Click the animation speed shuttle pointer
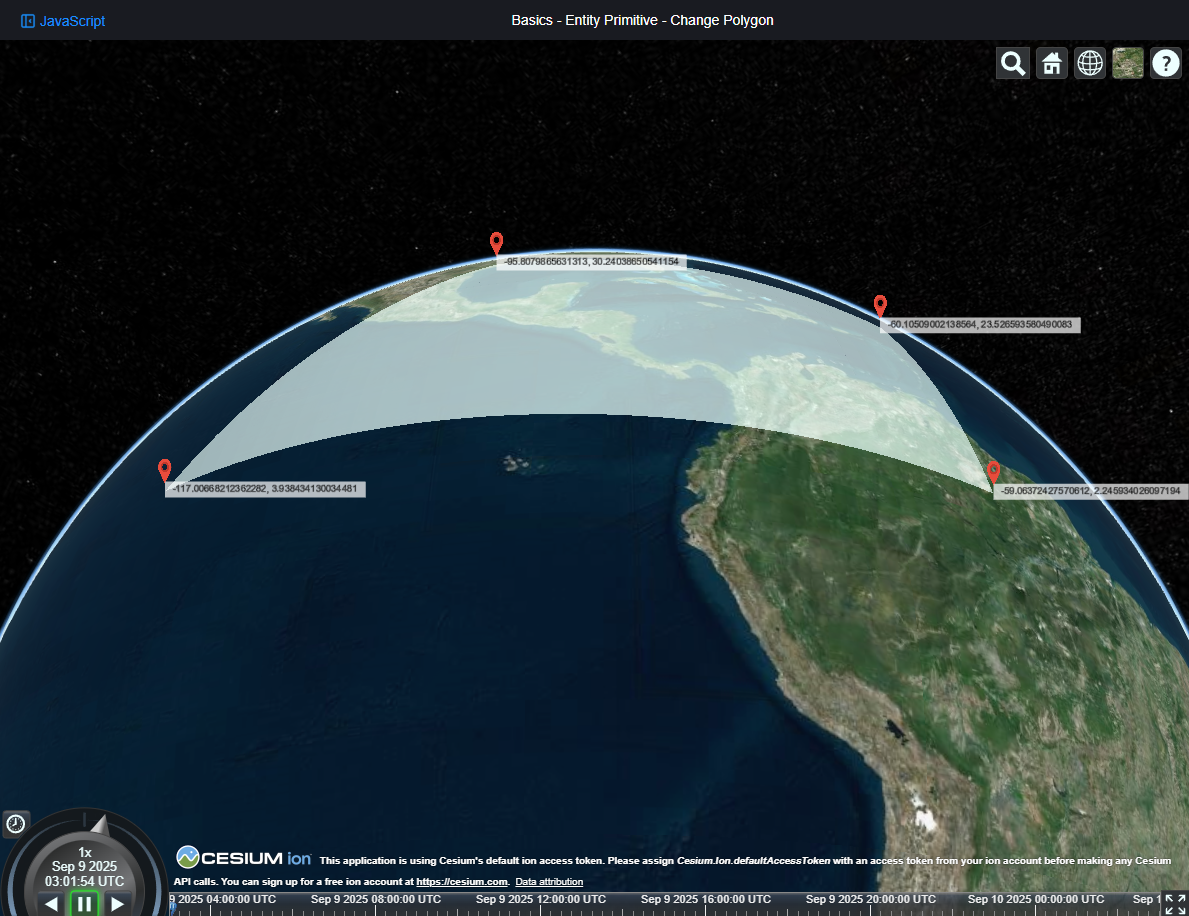The height and width of the screenshot is (916, 1189). click(x=100, y=826)
